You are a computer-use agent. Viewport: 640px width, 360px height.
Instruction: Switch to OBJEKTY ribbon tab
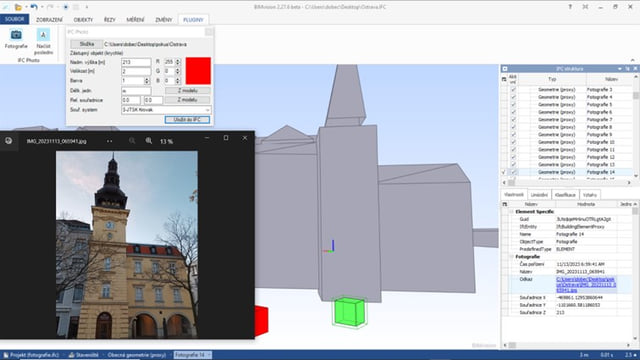tap(83, 20)
